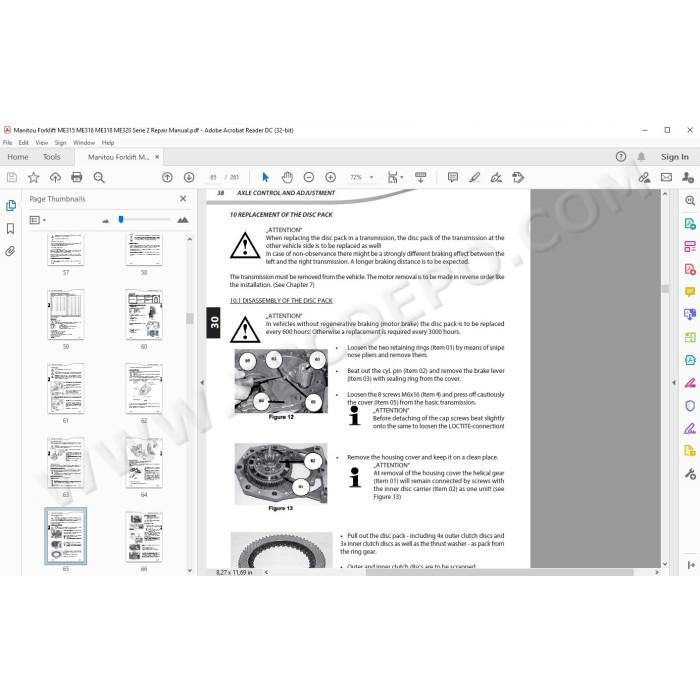The image size is (700, 700).
Task: Open Bookmarks pane icon
Action: point(11,229)
